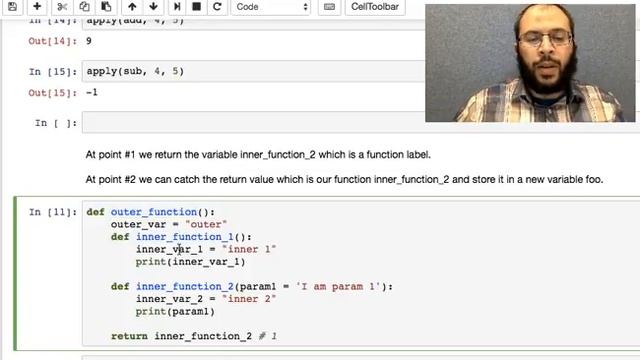
Task: Interrupt the kernel with the stop icon
Action: 197,7
